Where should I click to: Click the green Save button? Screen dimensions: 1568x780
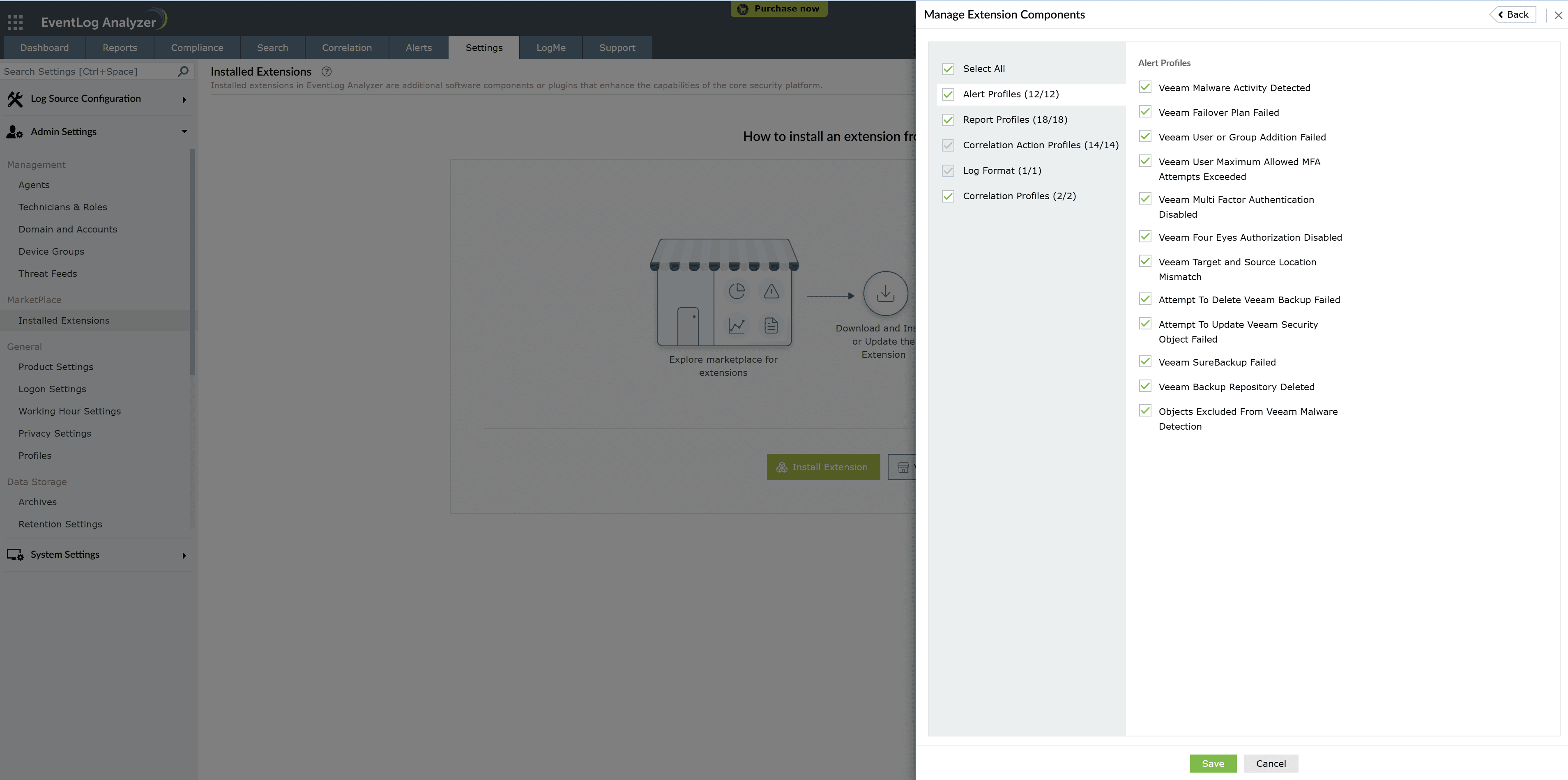(1213, 764)
